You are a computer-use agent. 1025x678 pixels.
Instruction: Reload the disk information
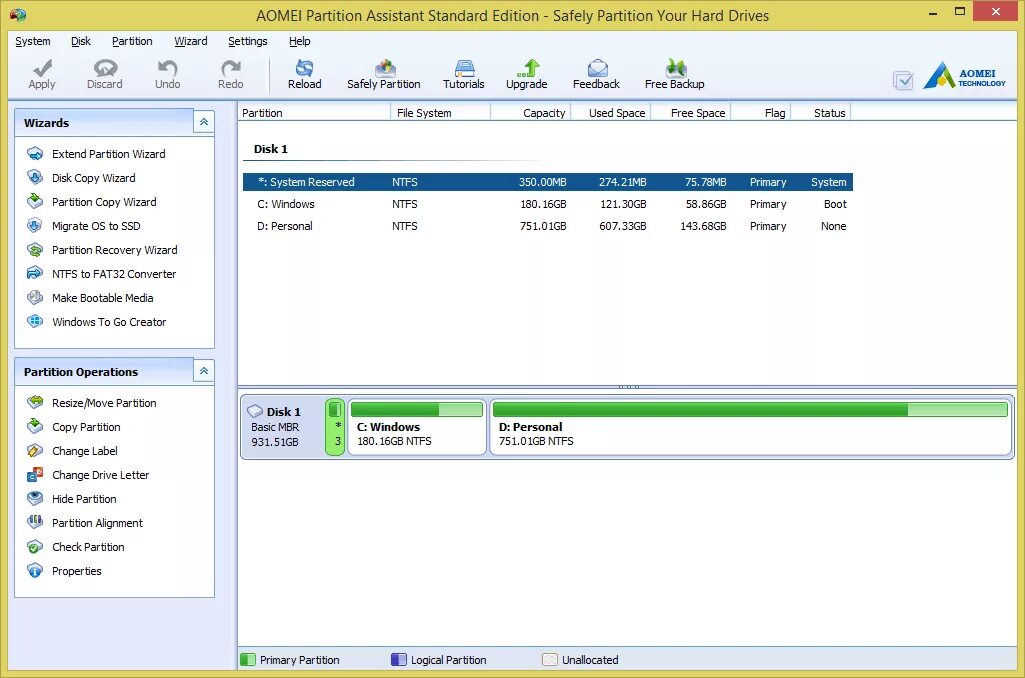305,74
